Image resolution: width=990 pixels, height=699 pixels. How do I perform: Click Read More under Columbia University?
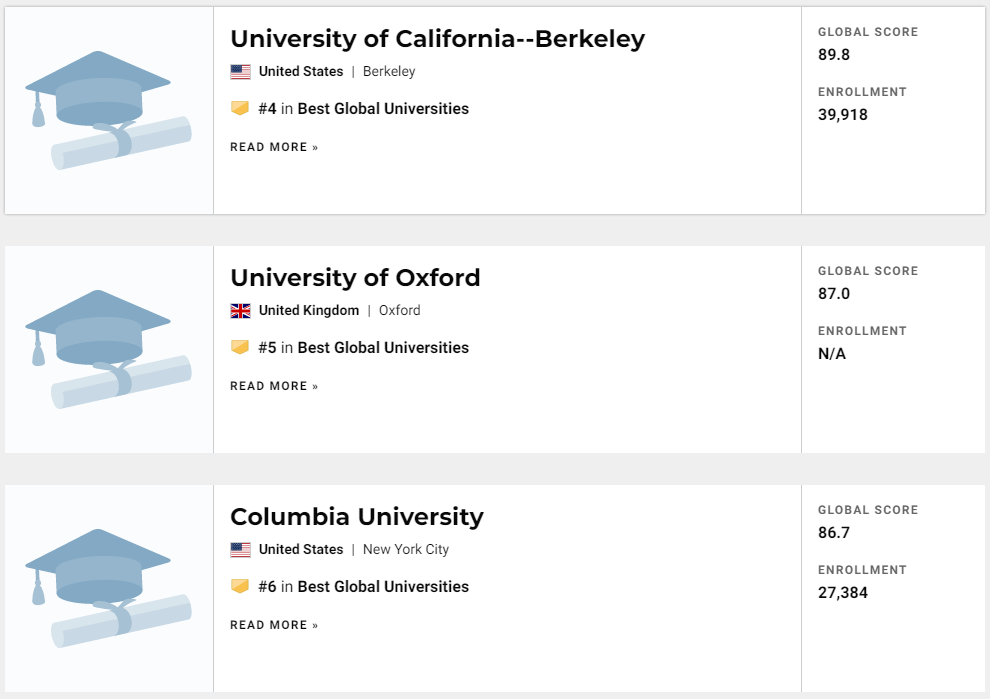click(x=274, y=625)
